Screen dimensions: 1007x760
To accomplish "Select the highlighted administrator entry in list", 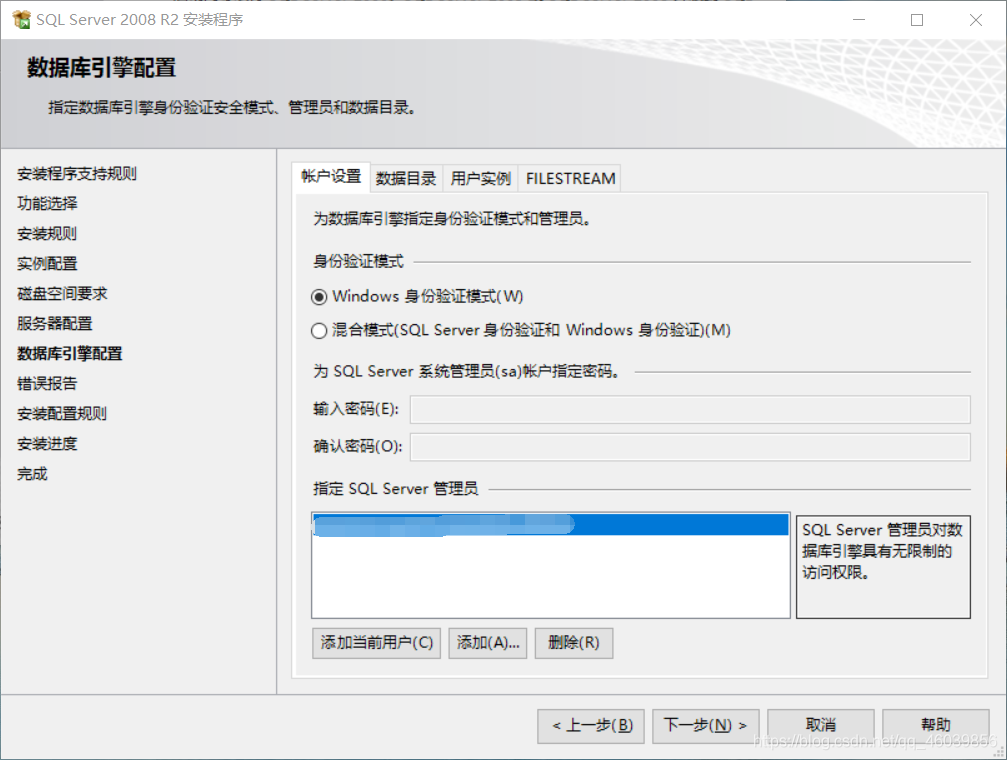I will (550, 525).
